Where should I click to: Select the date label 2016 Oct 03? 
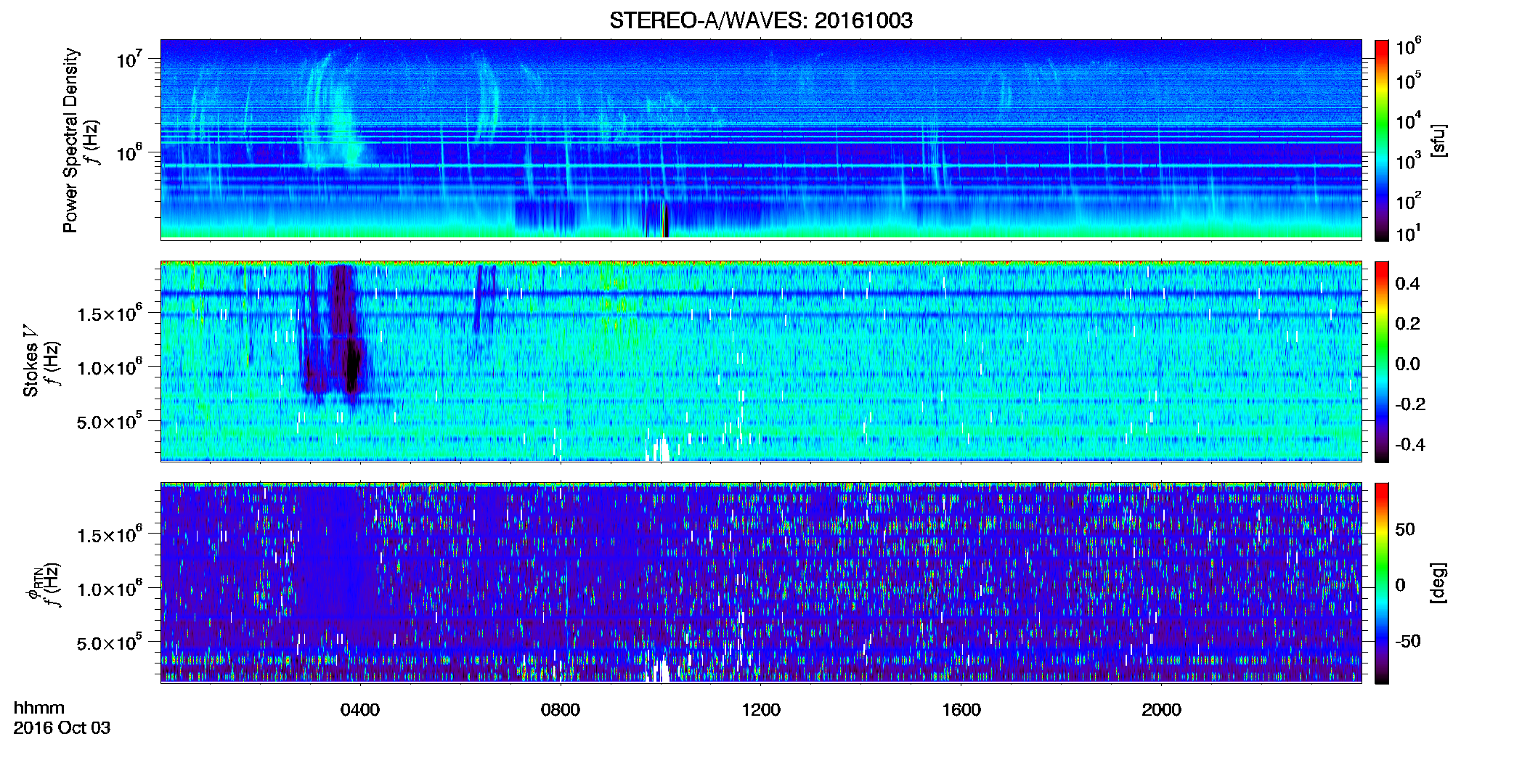pyautogui.click(x=62, y=728)
